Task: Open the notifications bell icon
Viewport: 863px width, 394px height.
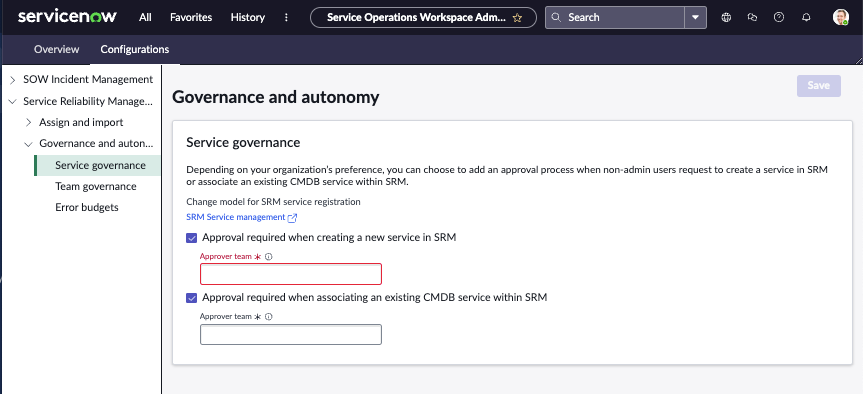Action: [x=806, y=18]
